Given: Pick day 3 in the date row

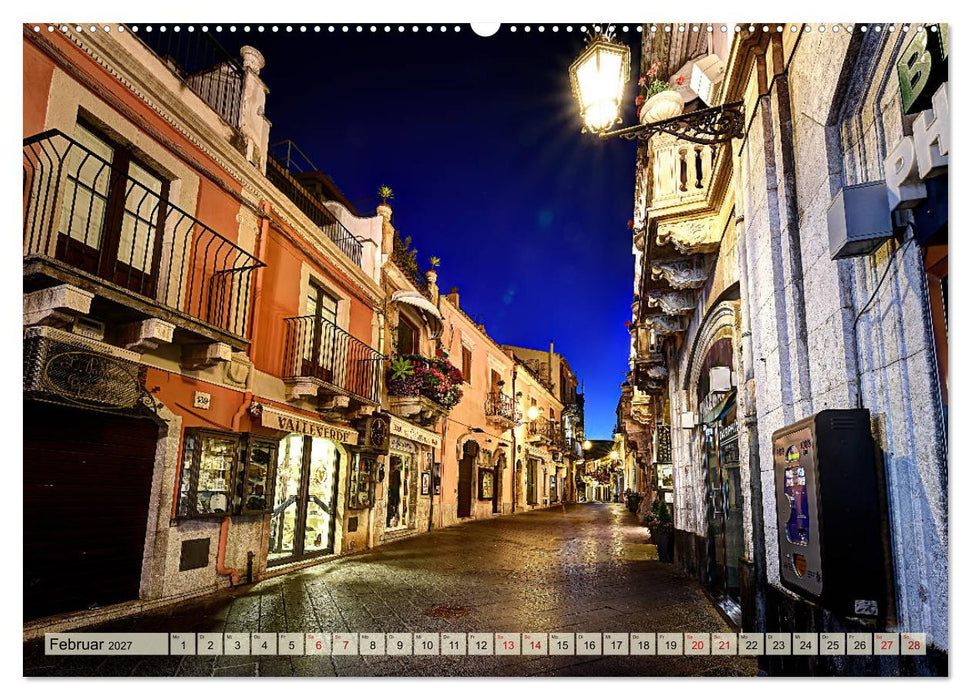Looking at the screenshot, I should (x=237, y=644).
